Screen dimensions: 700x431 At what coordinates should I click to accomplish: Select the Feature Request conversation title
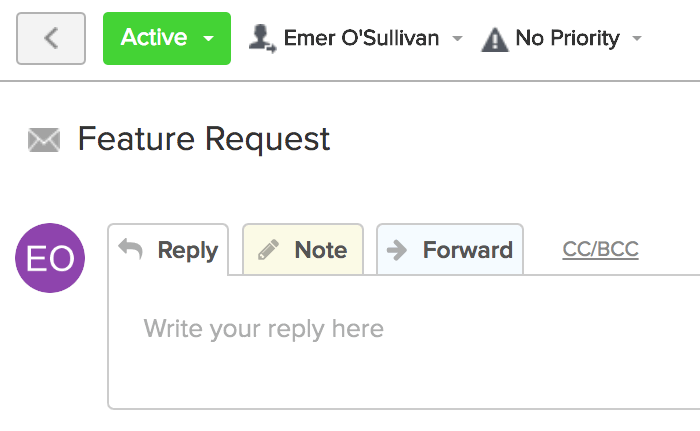204,139
